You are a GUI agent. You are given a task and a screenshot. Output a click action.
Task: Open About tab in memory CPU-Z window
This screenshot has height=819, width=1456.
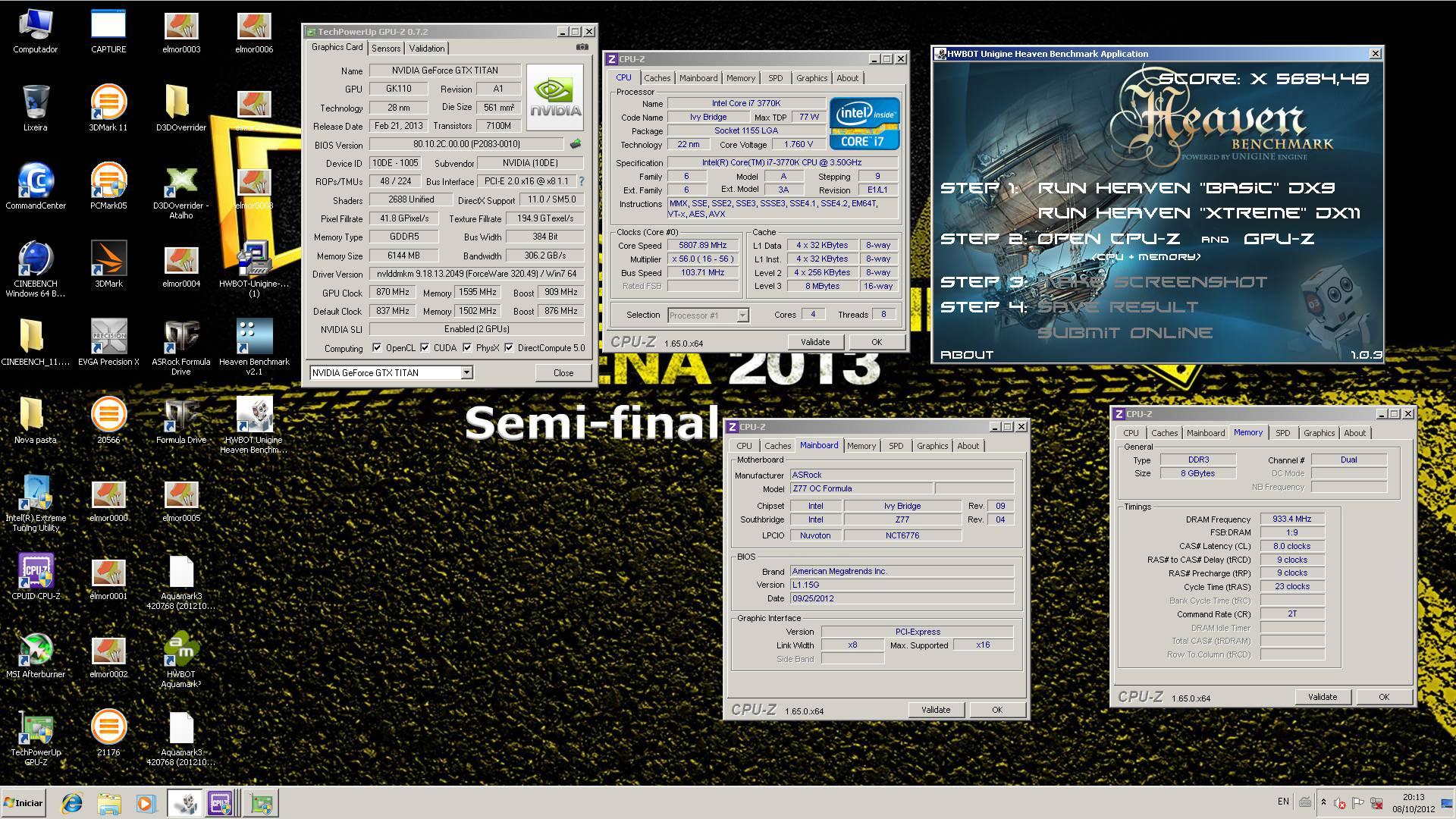[x=1354, y=433]
